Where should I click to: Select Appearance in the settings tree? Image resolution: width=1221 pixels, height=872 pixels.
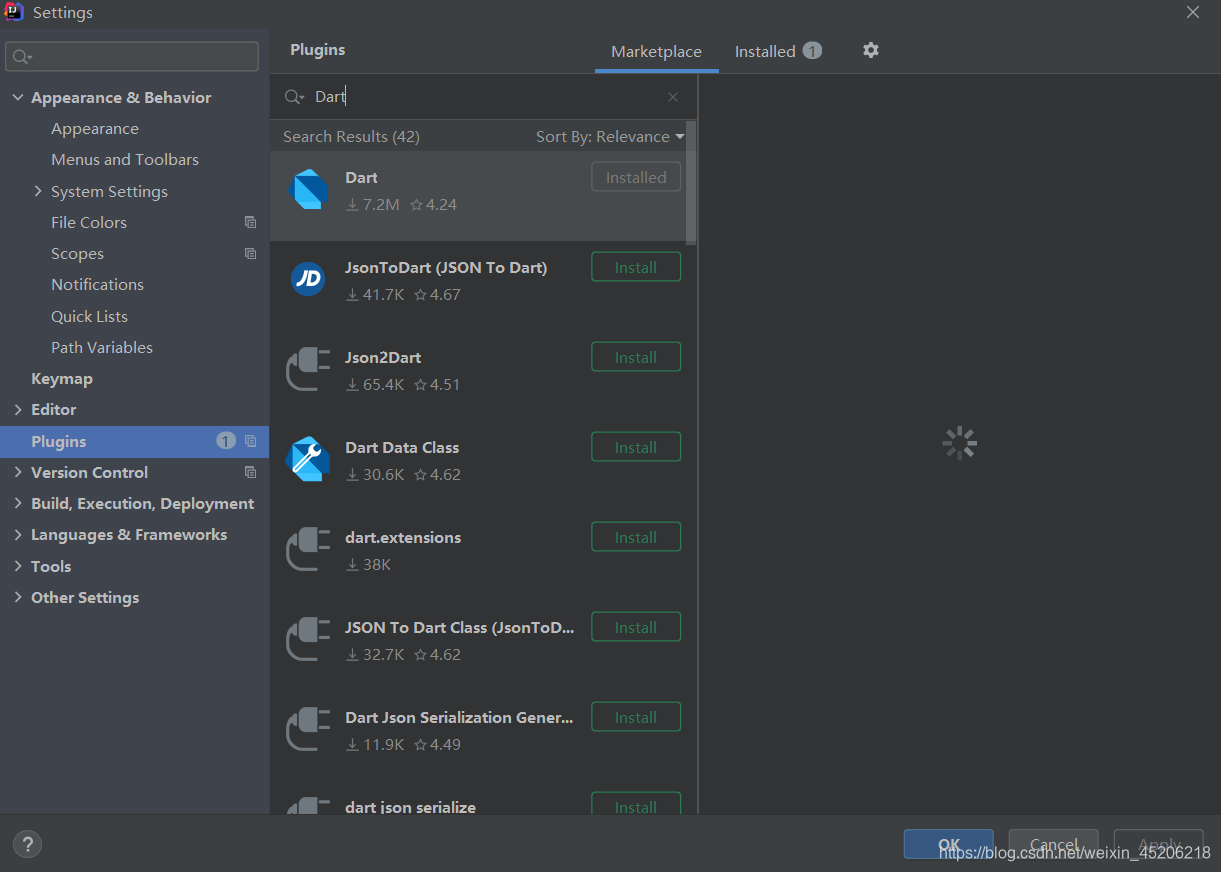click(x=95, y=129)
